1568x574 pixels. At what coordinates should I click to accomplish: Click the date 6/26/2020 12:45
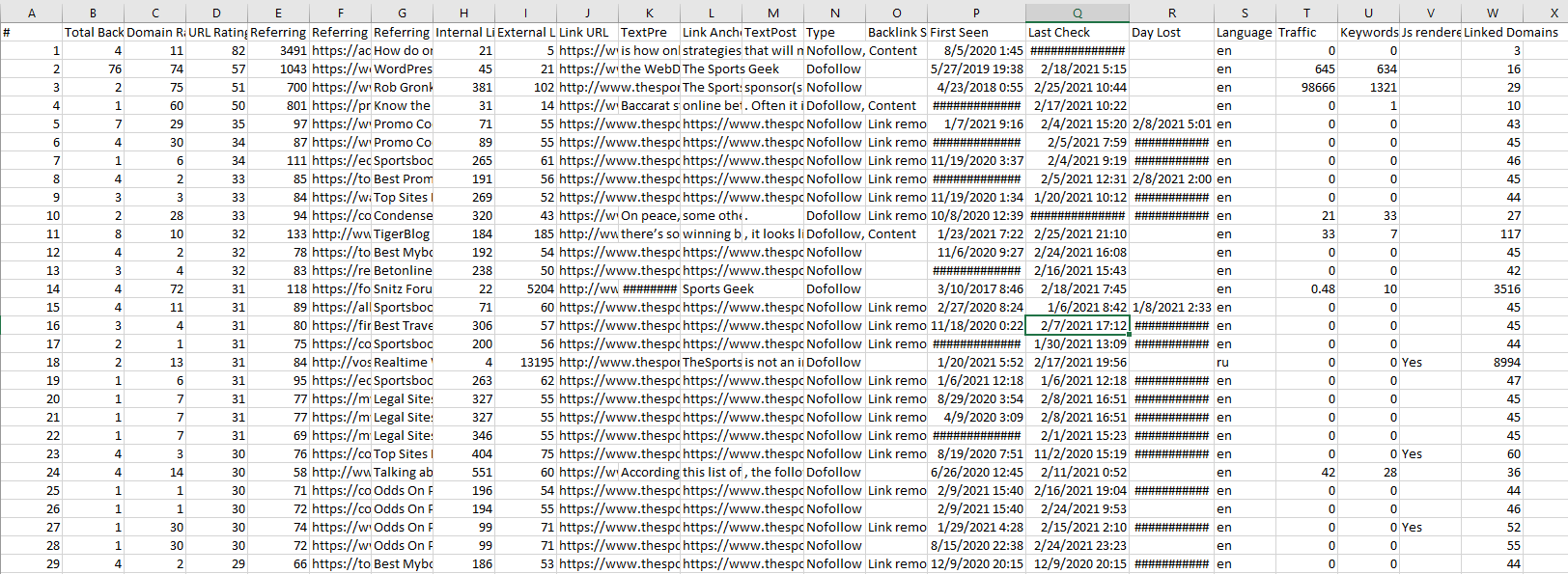(x=977, y=472)
